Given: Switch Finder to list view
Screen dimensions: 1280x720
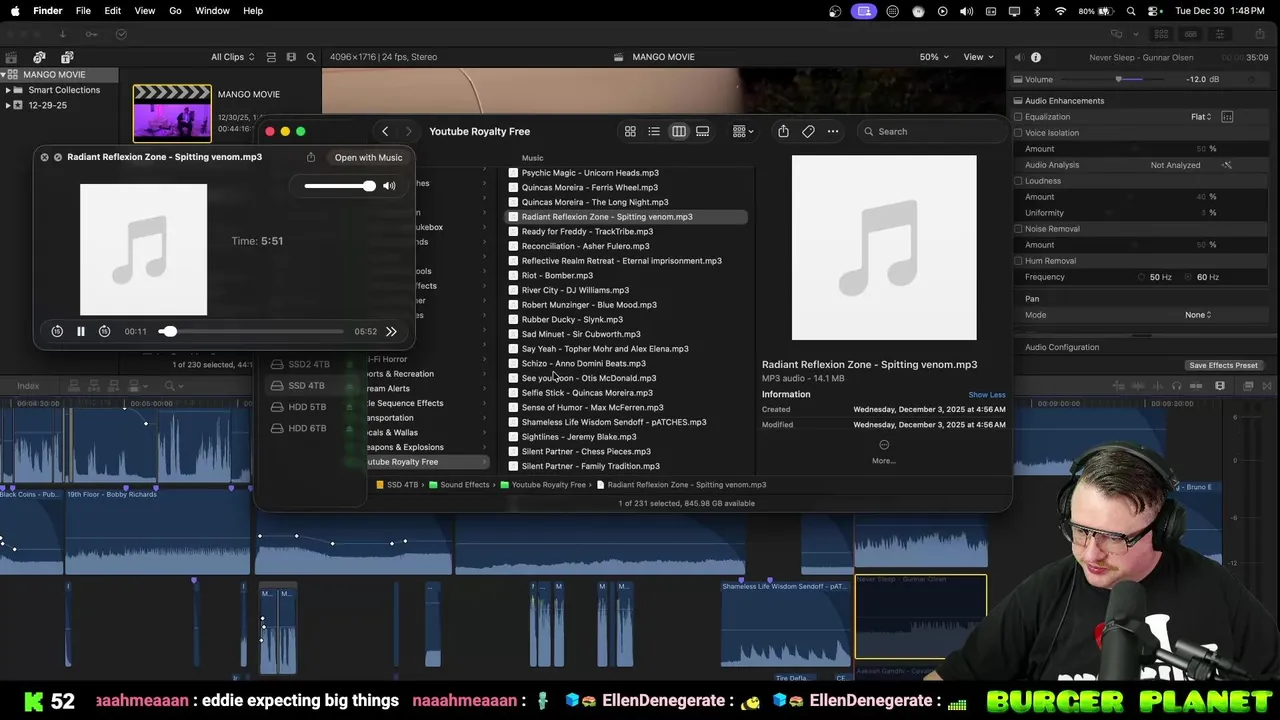Looking at the screenshot, I should click(x=654, y=131).
